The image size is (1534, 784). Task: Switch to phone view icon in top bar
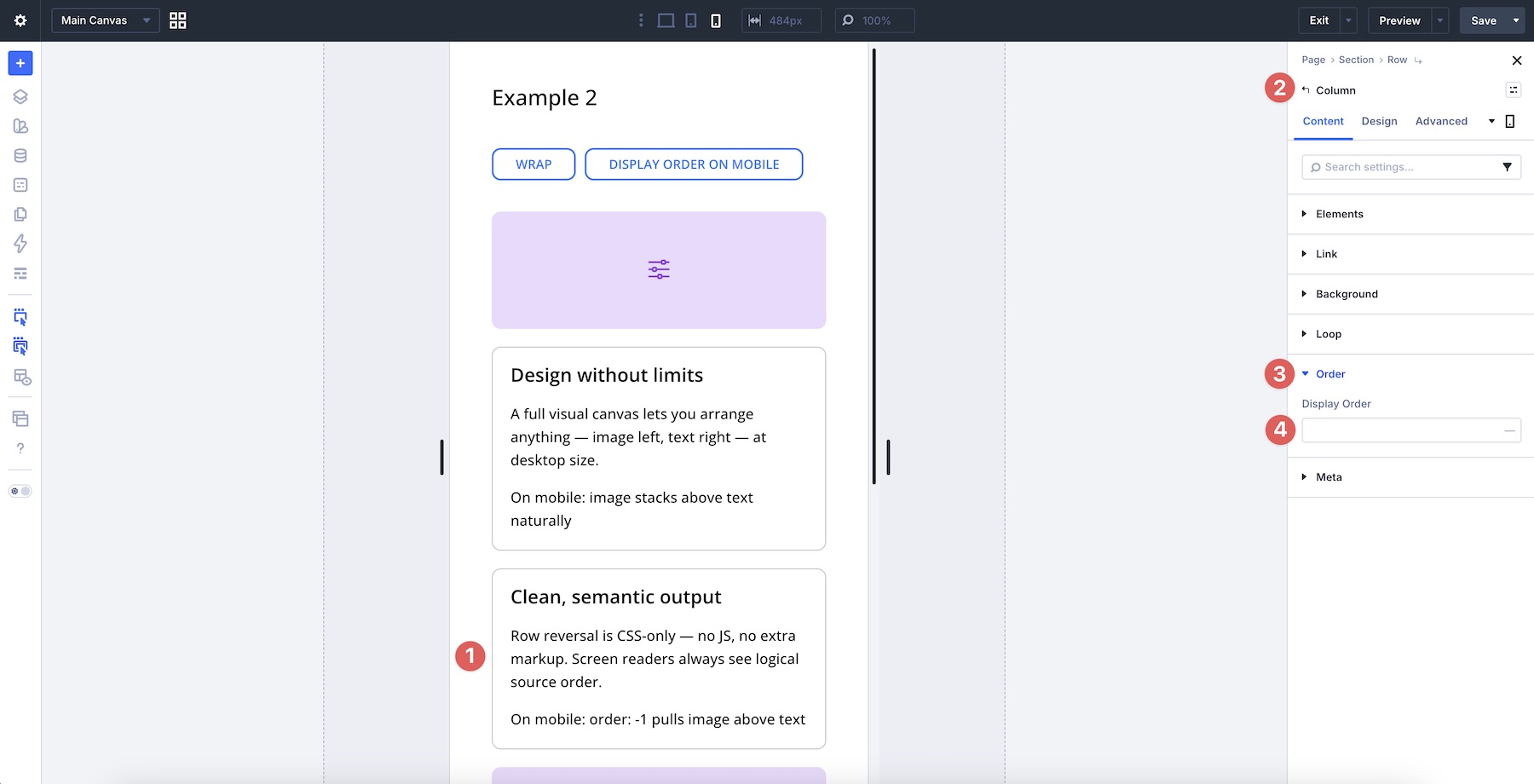pos(716,20)
